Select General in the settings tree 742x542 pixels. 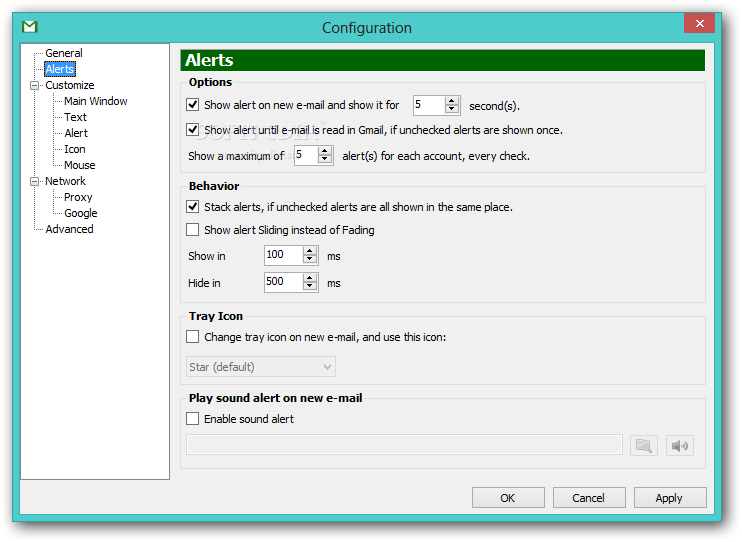pyautogui.click(x=64, y=53)
